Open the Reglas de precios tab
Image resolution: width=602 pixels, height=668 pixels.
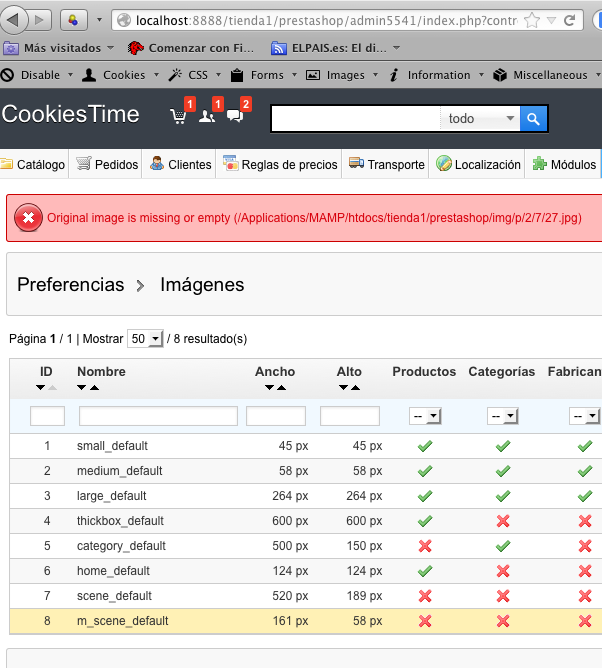[279, 164]
